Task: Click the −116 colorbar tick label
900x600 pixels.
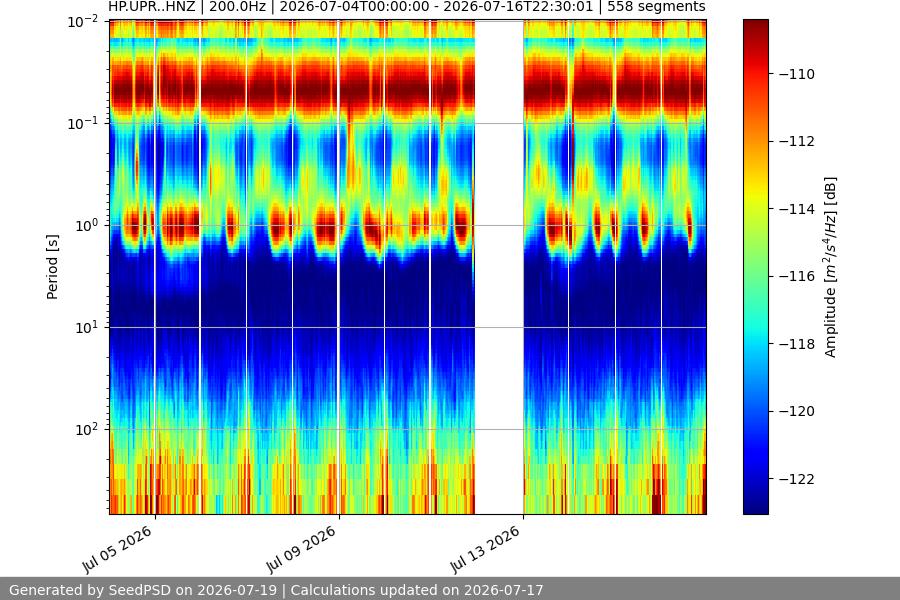Action: (x=797, y=276)
